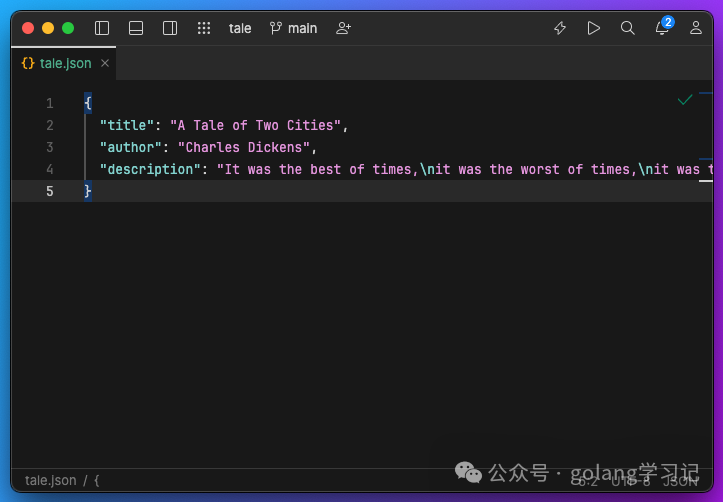Open the search magnifier
The image size is (723, 502).
[x=628, y=28]
